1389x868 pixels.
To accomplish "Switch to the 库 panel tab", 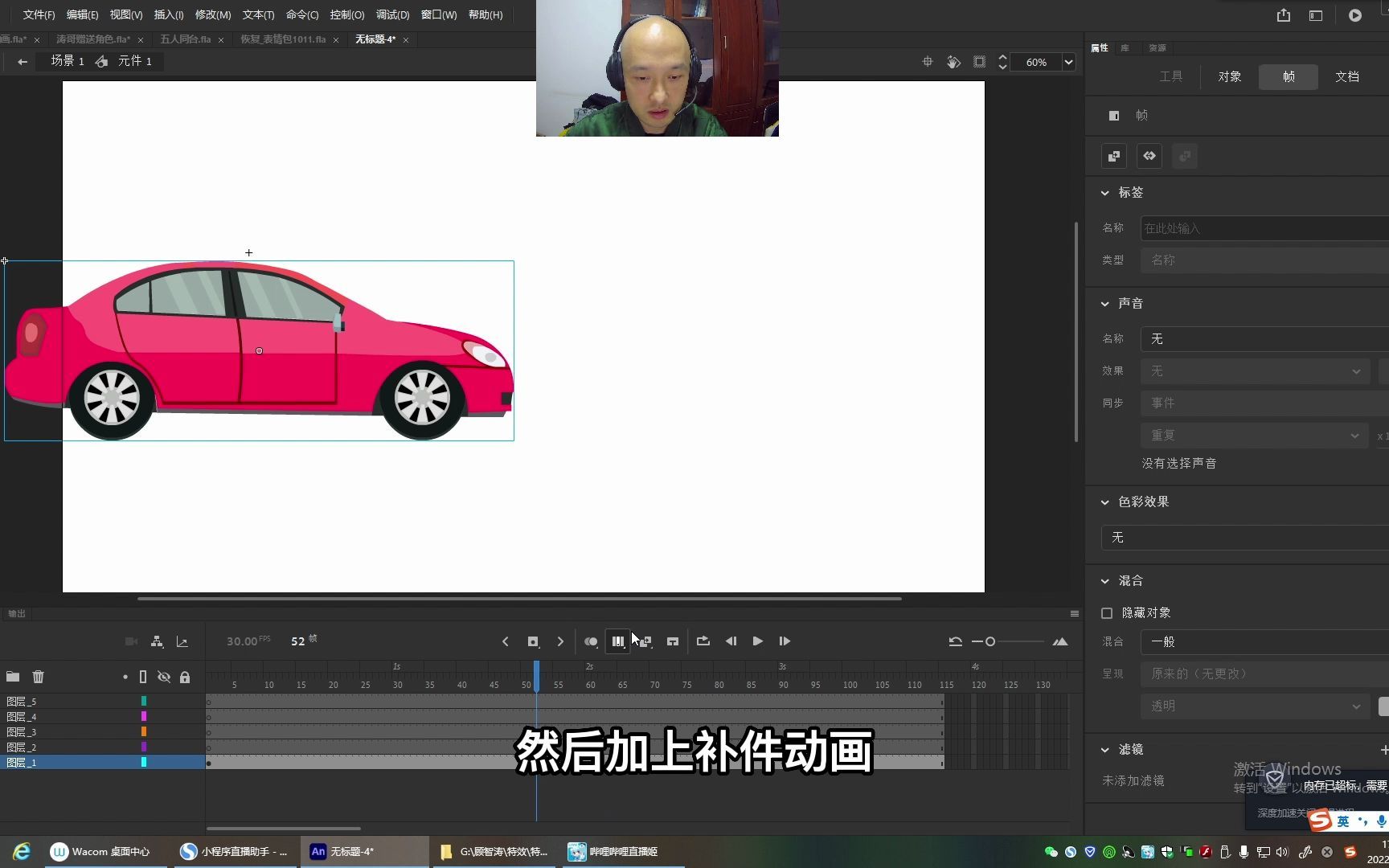I will point(1125,48).
